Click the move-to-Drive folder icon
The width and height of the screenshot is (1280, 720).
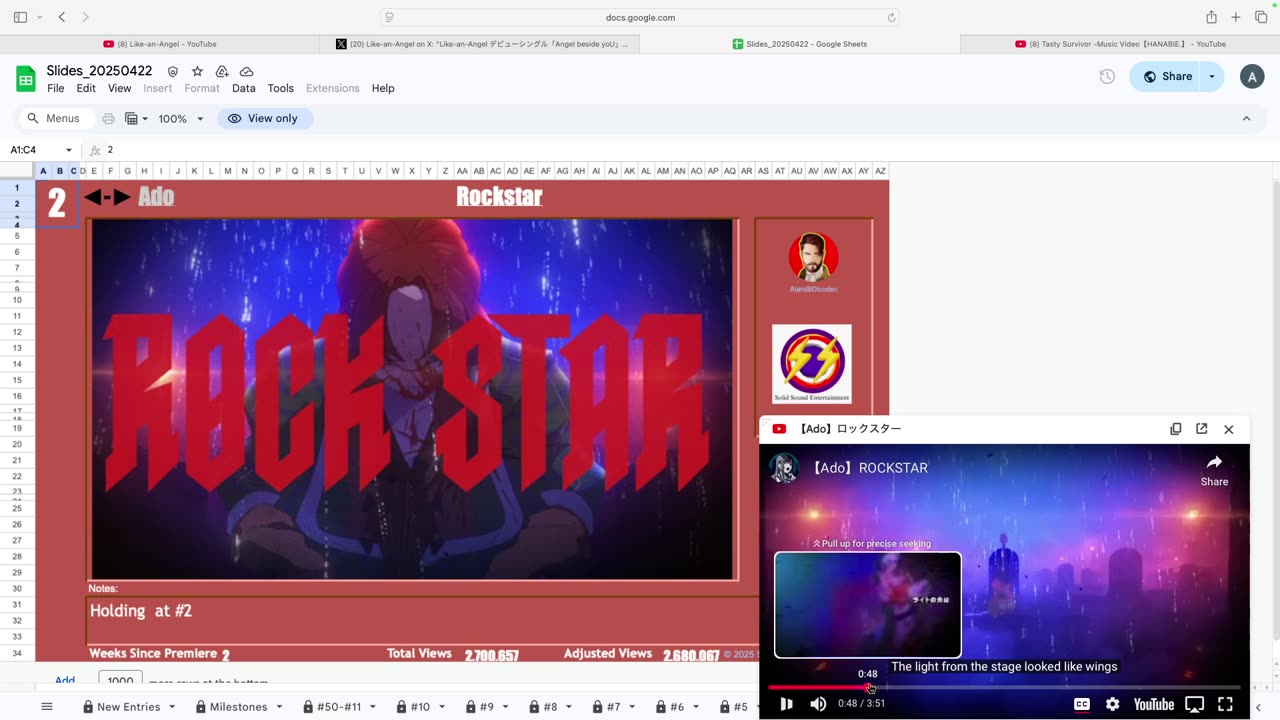(222, 72)
